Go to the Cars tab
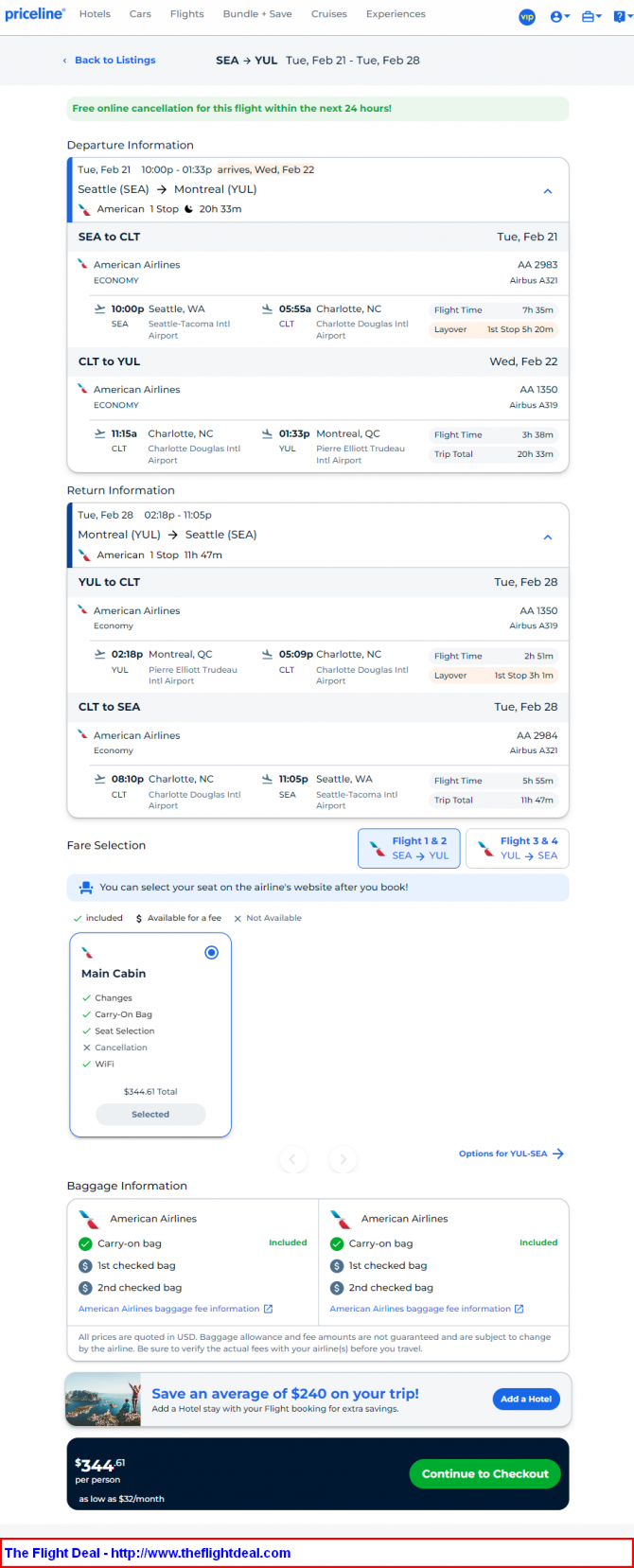Viewport: 634px width, 1568px height. coord(140,14)
